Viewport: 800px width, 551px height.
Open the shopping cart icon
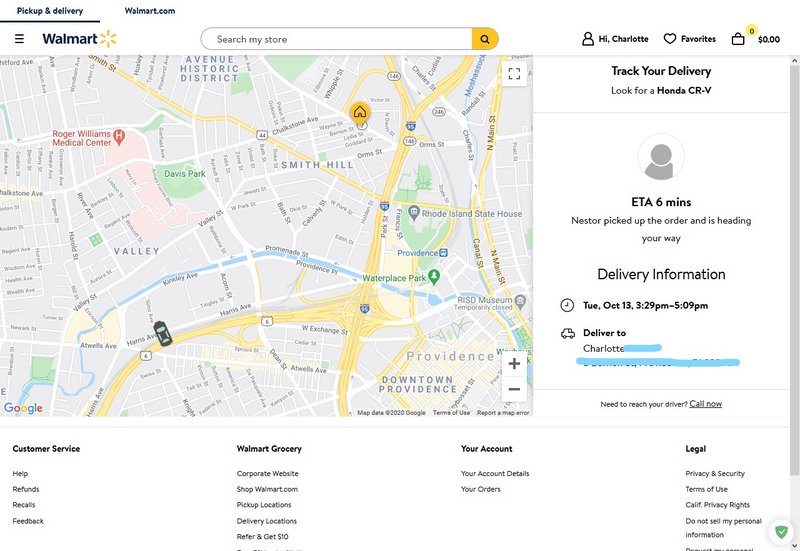(x=738, y=39)
